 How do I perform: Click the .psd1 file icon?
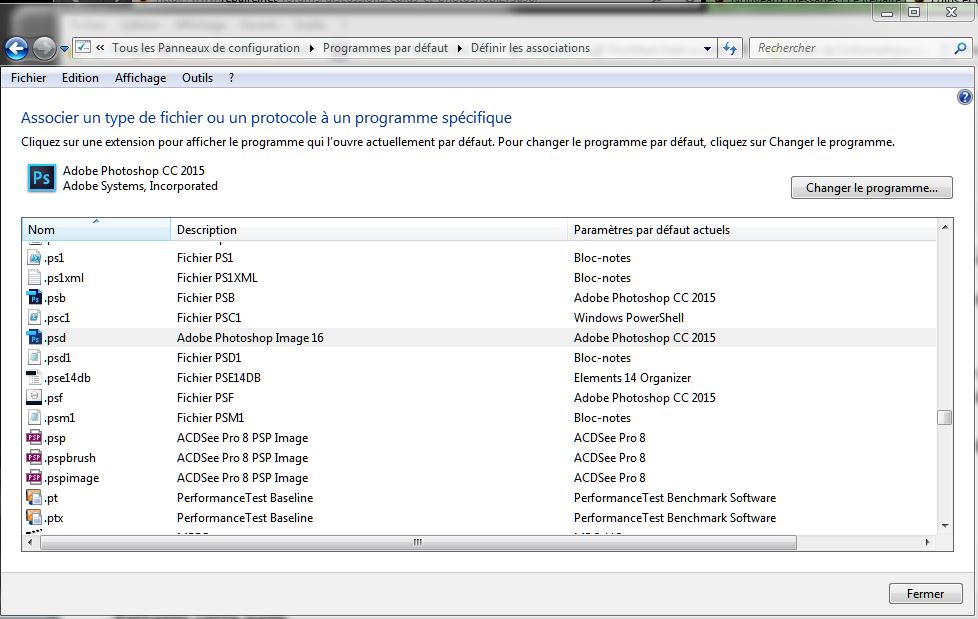(x=34, y=357)
